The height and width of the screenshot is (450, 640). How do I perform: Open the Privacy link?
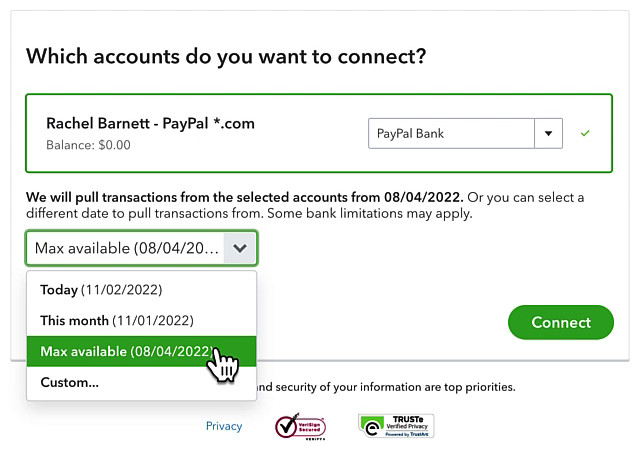tap(224, 426)
